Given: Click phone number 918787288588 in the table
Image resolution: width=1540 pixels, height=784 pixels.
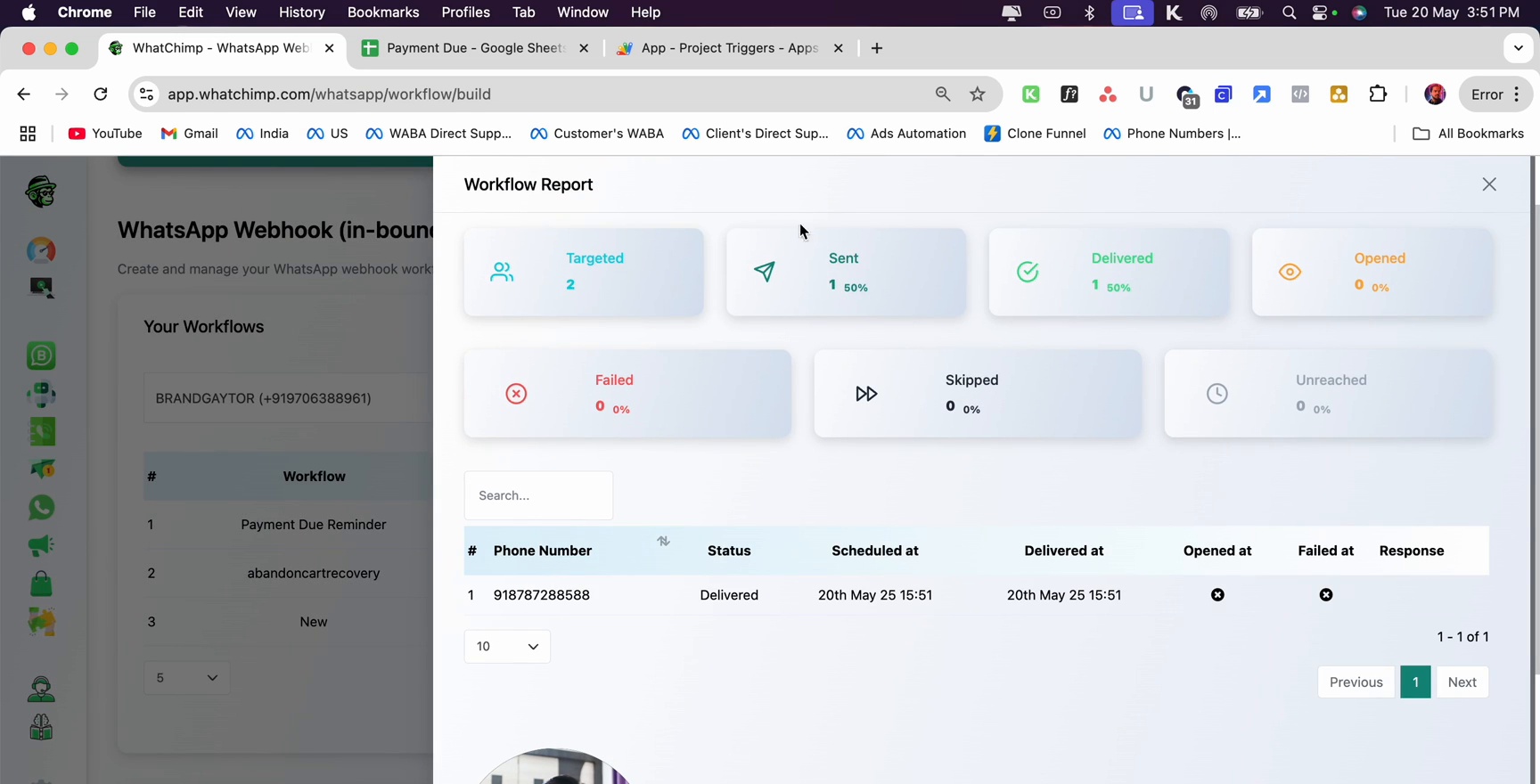Looking at the screenshot, I should (542, 595).
